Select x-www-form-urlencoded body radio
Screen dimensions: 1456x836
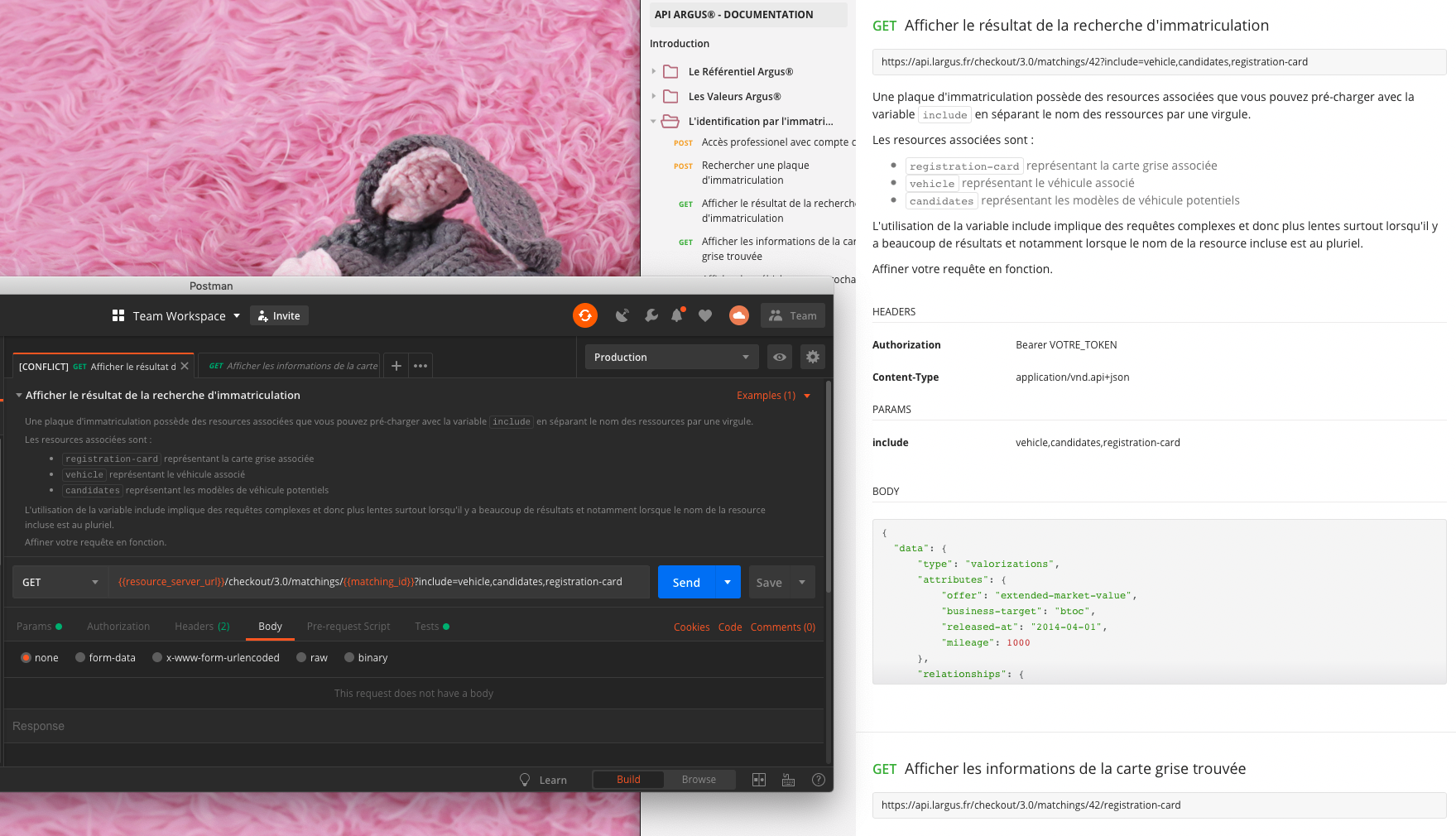(157, 657)
